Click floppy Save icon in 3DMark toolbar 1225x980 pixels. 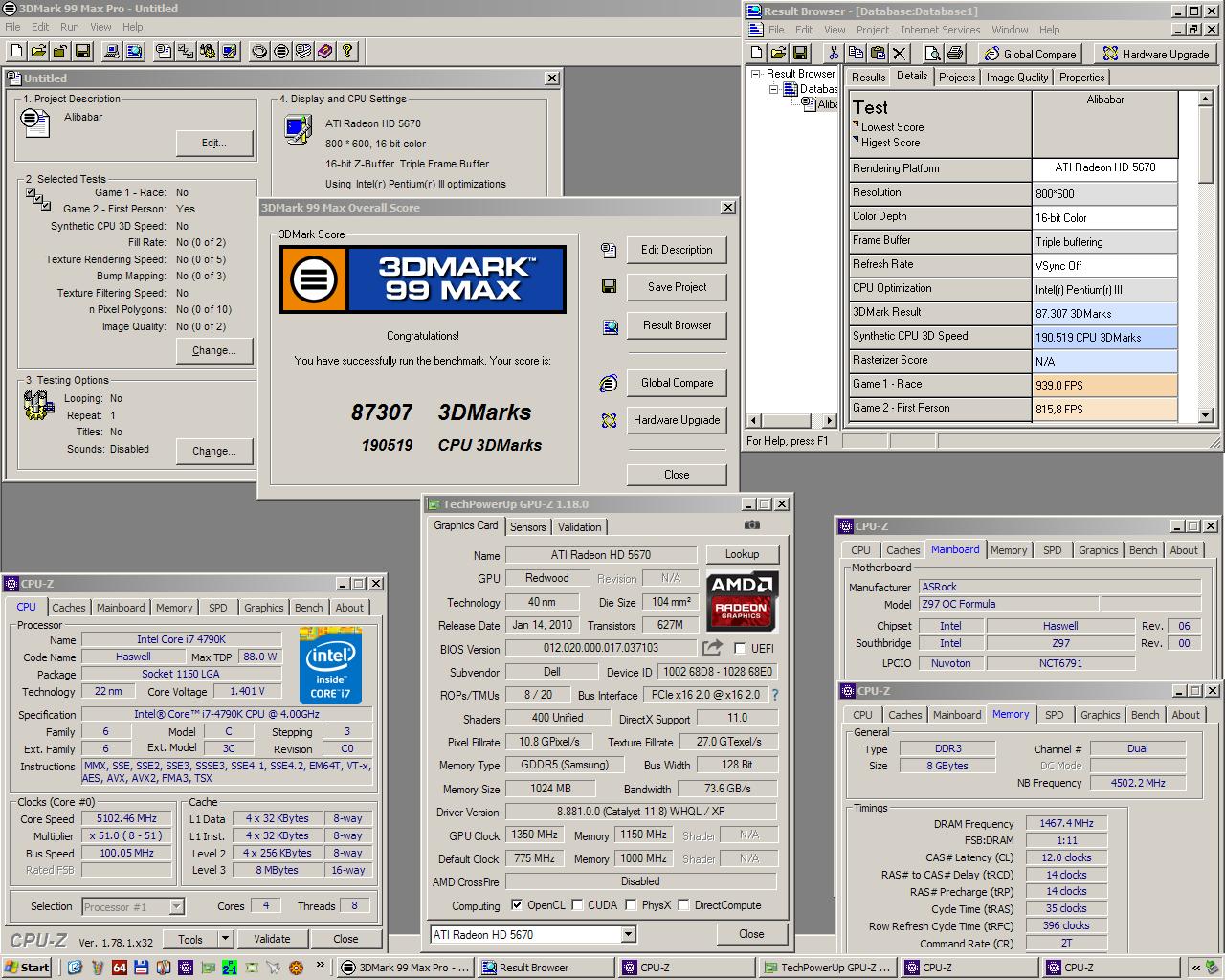(83, 52)
